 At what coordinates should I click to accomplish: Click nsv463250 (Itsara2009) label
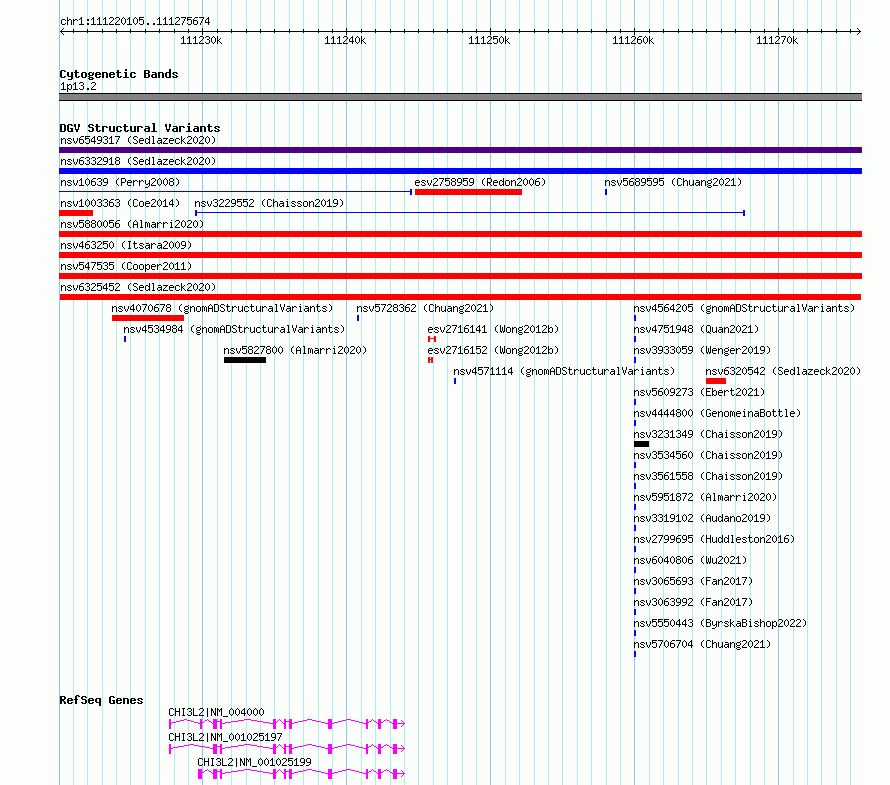pyautogui.click(x=126, y=245)
